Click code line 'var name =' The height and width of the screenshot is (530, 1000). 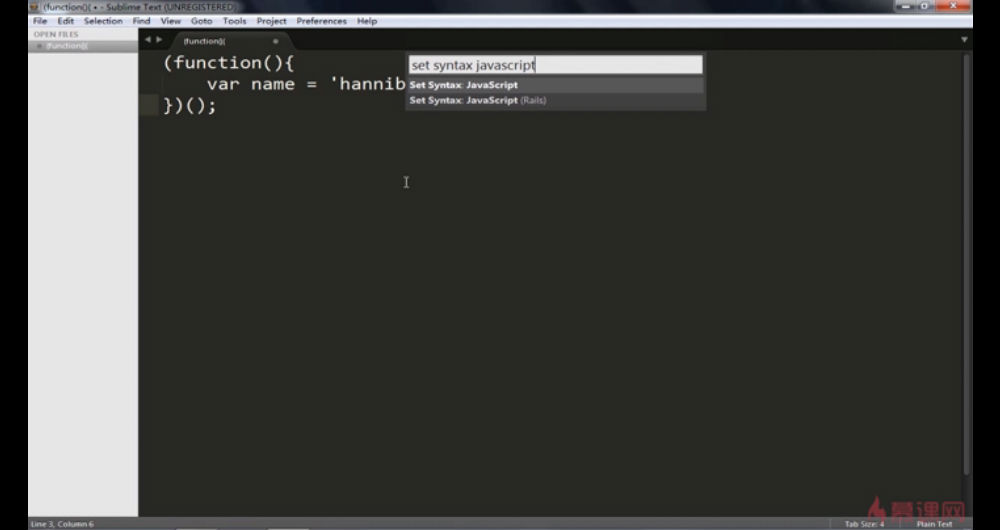click(306, 84)
